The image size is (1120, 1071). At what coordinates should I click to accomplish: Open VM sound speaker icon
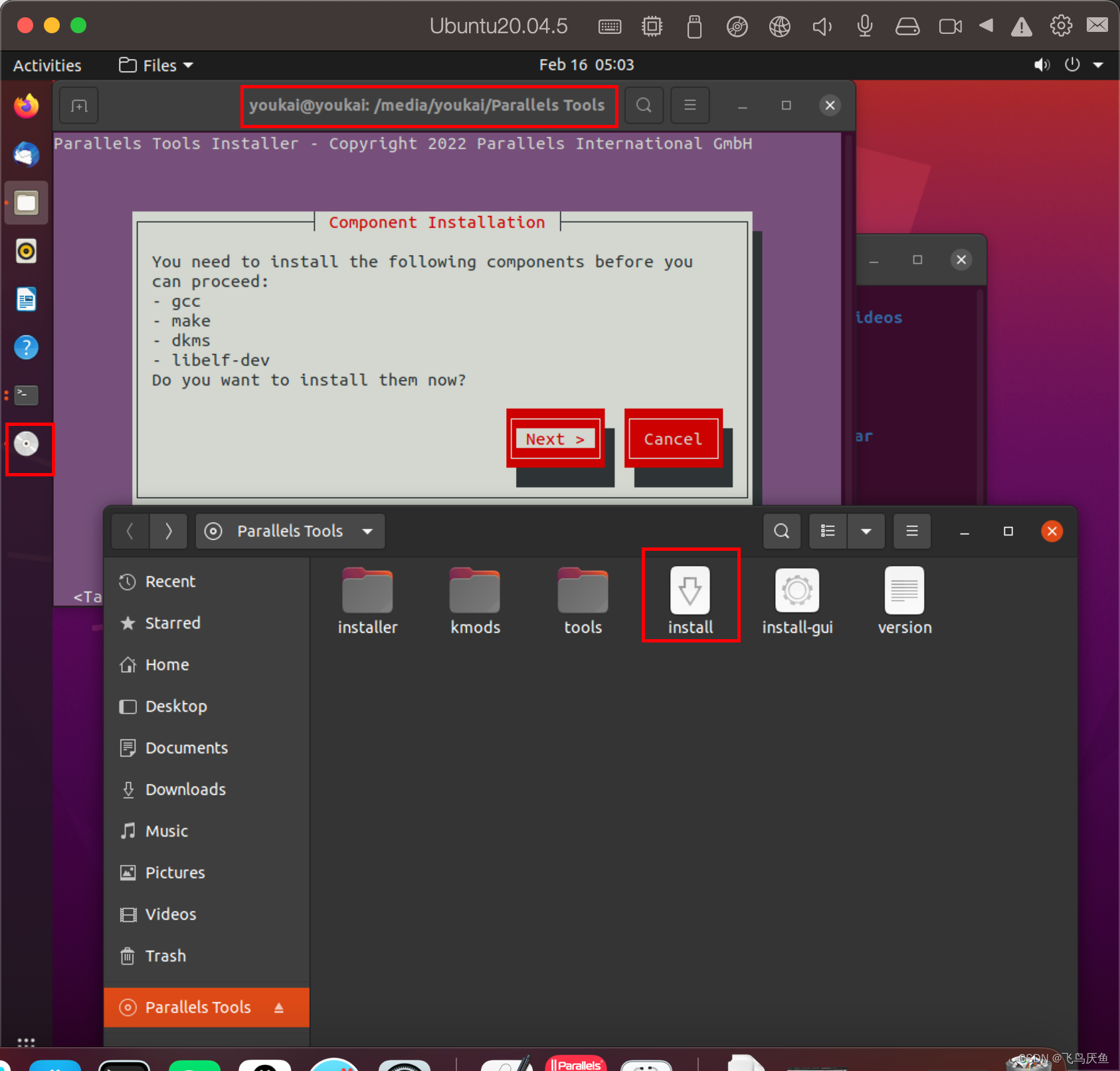point(822,27)
